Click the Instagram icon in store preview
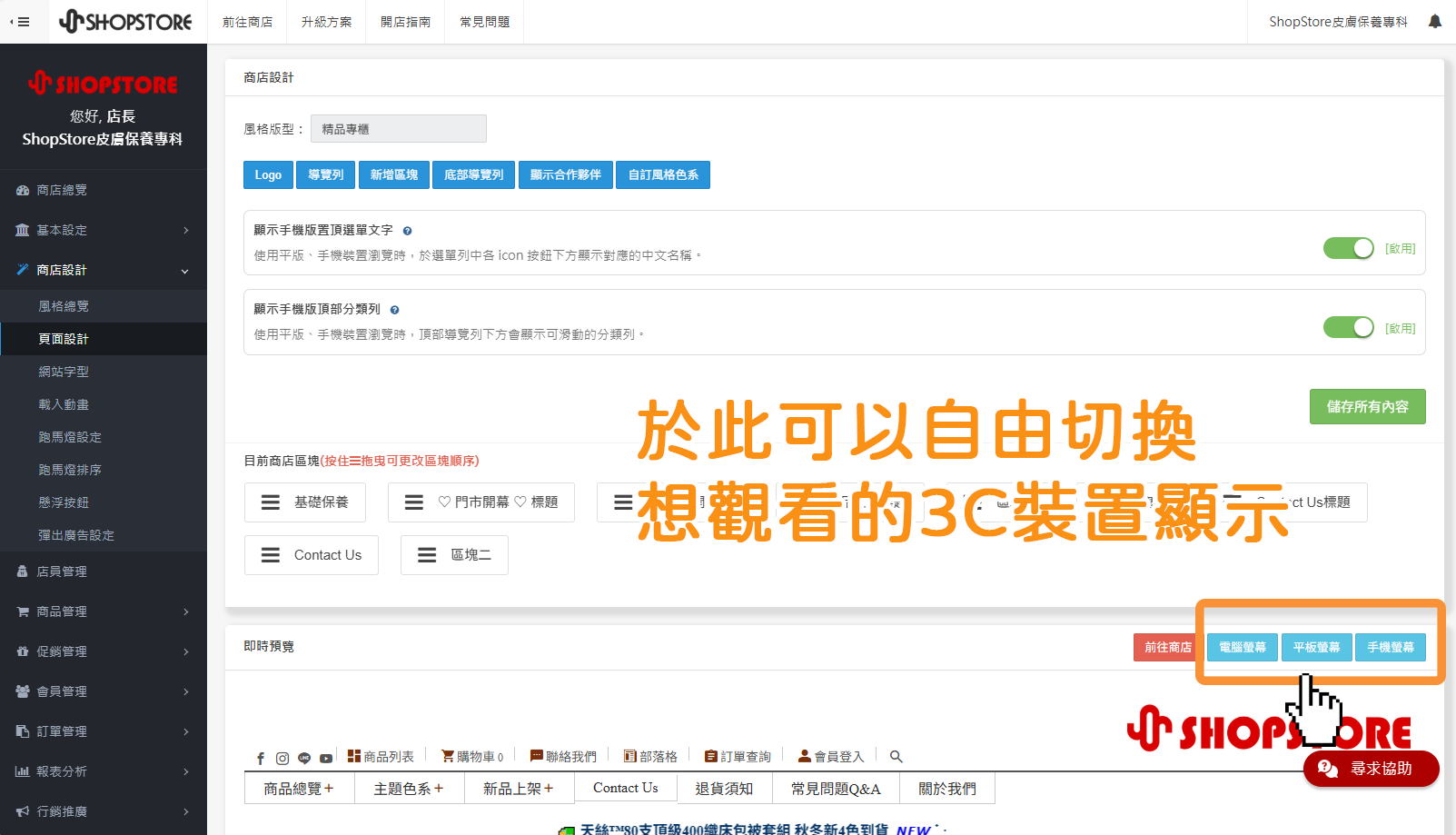 (282, 756)
